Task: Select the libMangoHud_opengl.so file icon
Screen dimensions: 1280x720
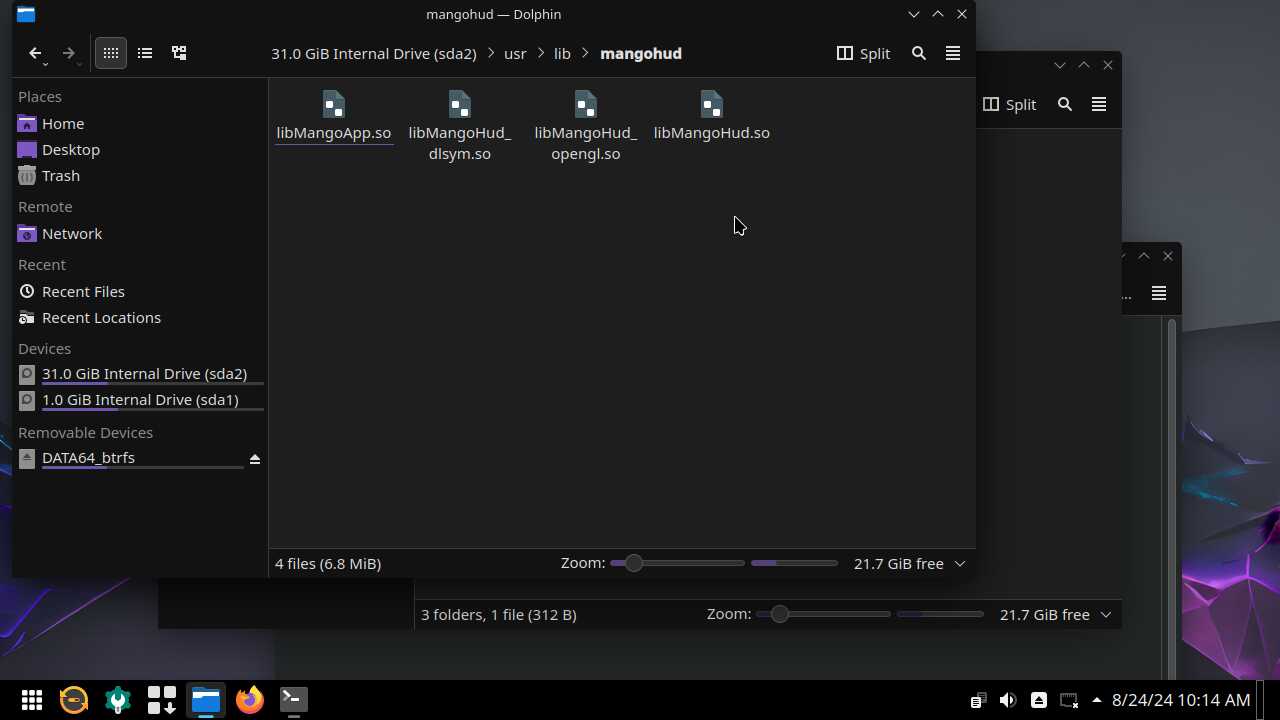Action: tap(586, 105)
